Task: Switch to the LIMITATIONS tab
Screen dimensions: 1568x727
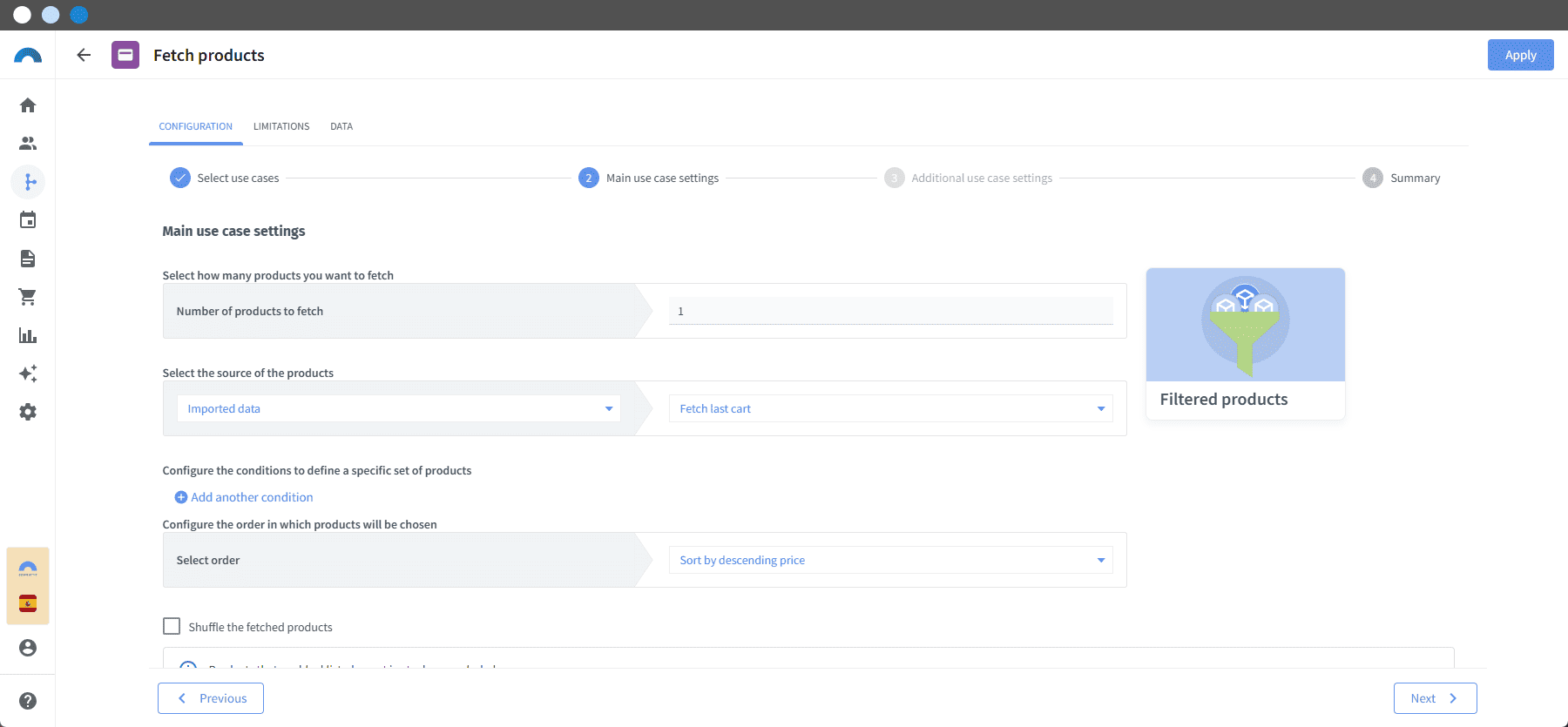Action: (x=281, y=126)
